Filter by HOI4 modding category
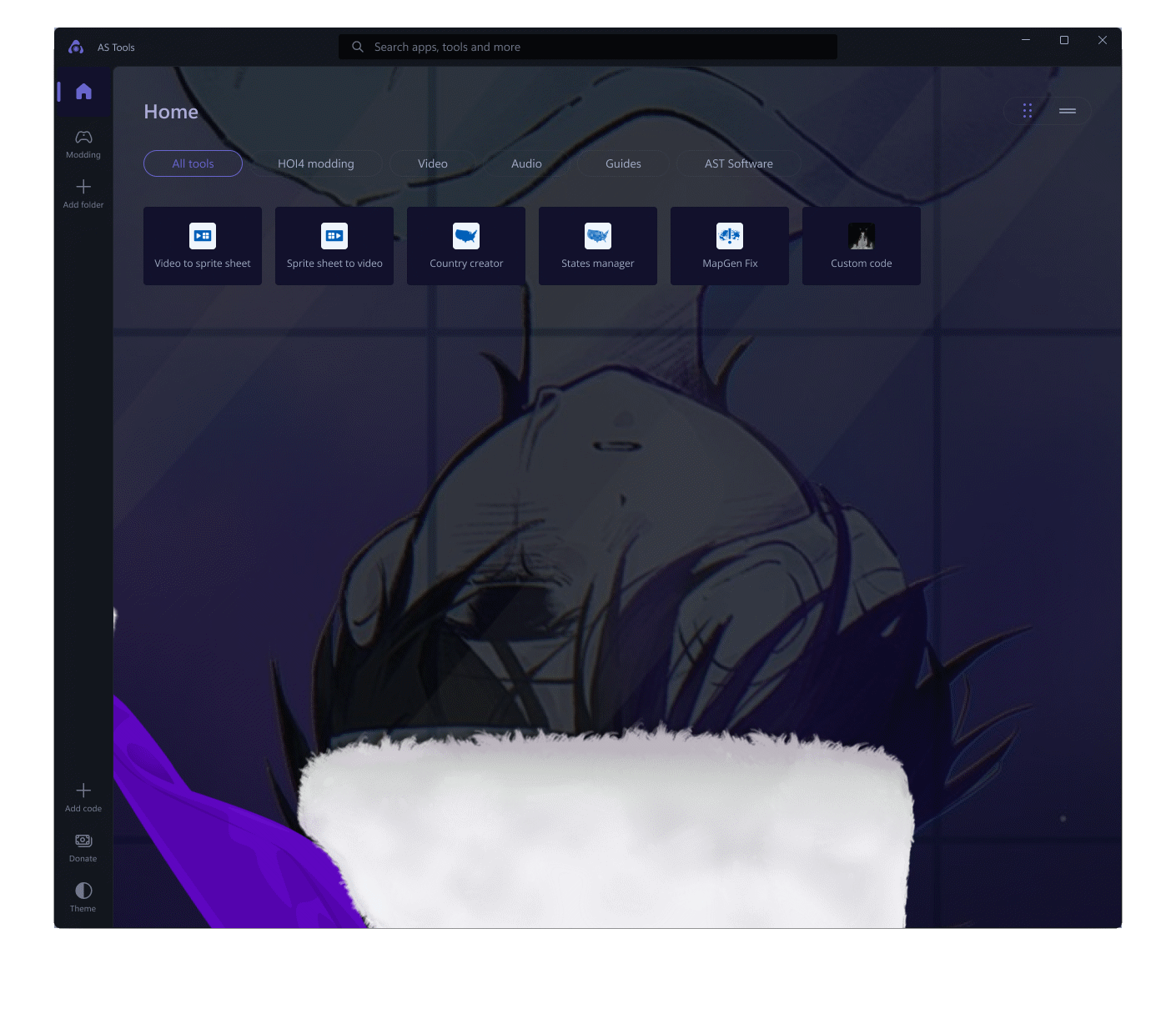This screenshot has width=1176, height=1009. point(316,163)
